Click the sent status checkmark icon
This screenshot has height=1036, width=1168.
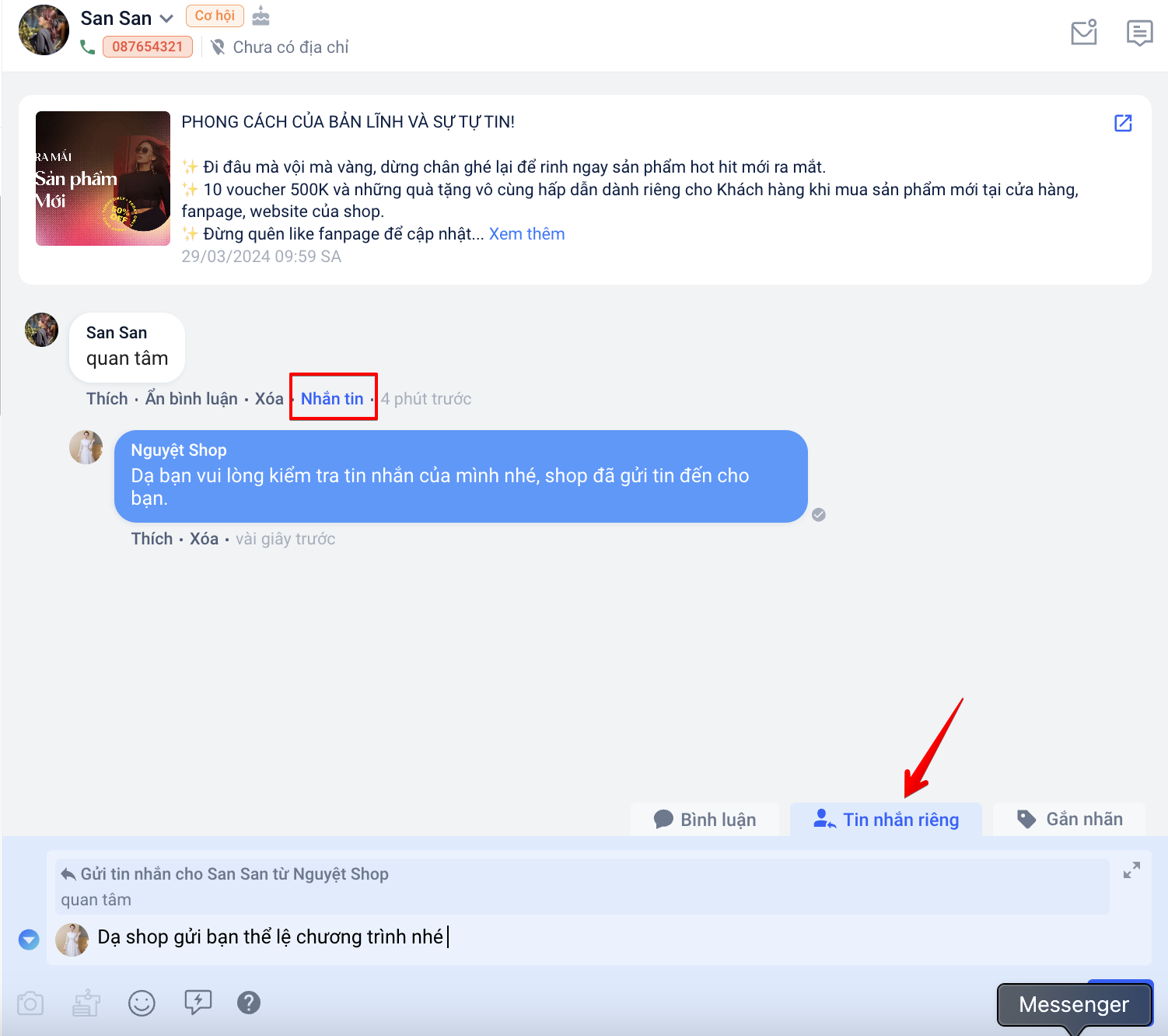point(819,515)
